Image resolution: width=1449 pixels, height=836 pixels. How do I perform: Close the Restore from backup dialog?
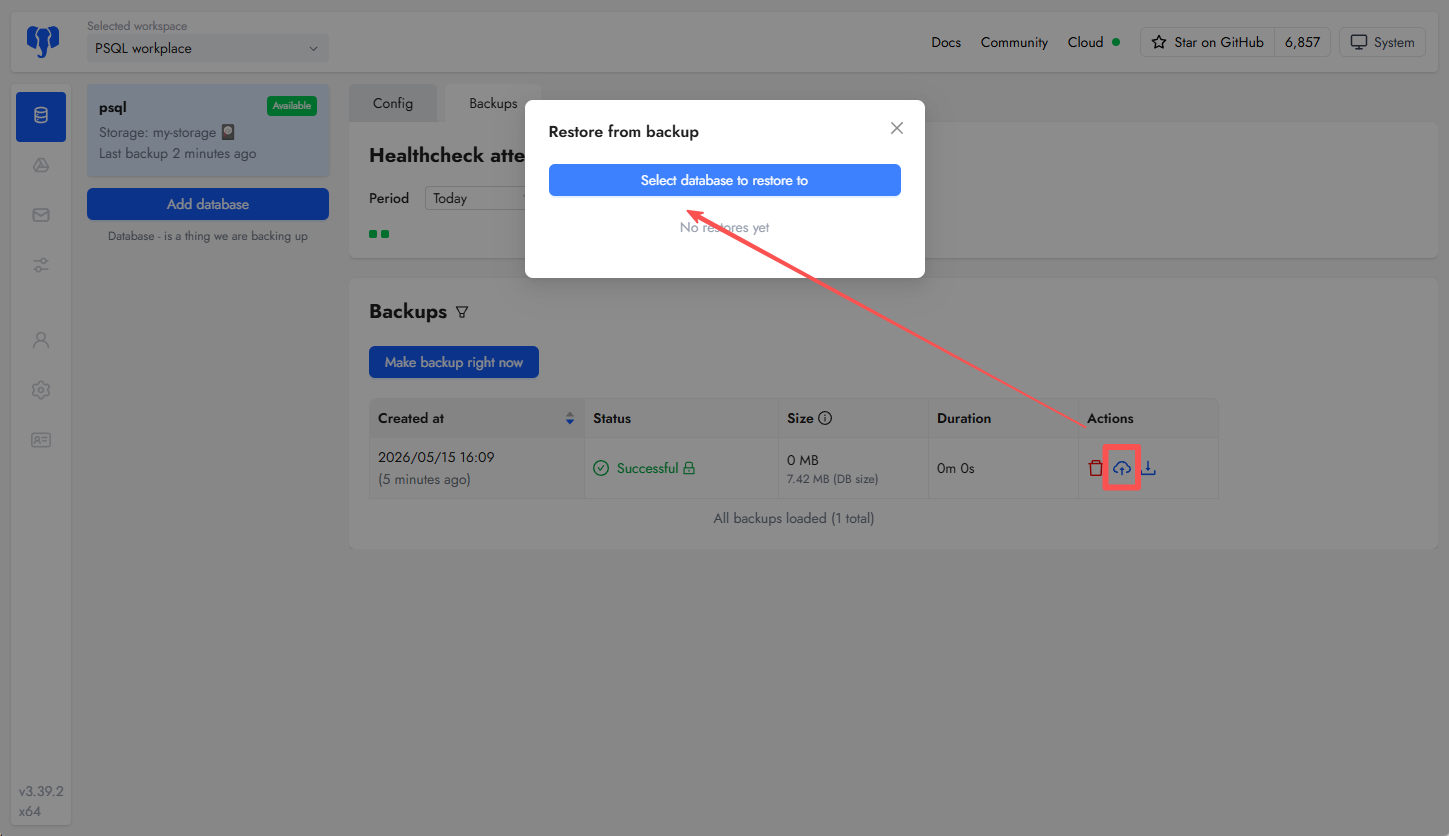click(897, 128)
